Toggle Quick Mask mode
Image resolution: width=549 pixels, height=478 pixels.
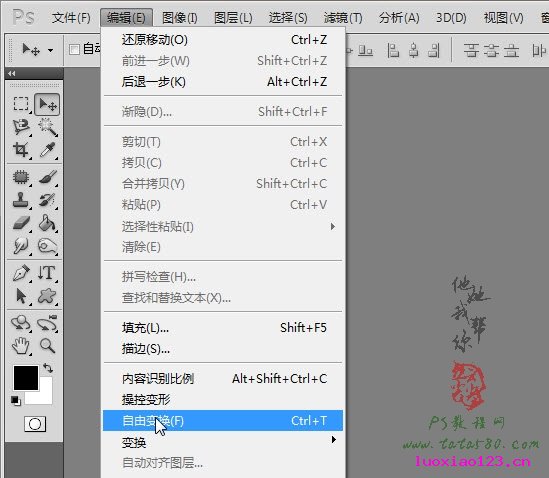(35, 424)
